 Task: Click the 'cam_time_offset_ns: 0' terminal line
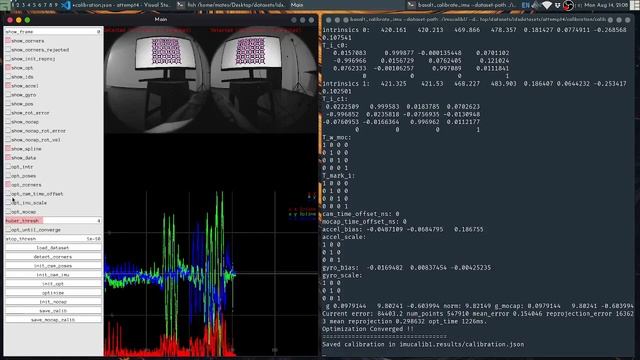tap(361, 214)
